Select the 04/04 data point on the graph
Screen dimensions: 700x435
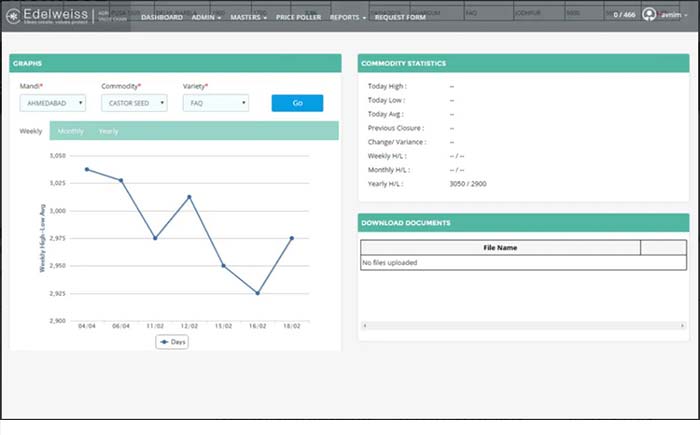coord(87,169)
